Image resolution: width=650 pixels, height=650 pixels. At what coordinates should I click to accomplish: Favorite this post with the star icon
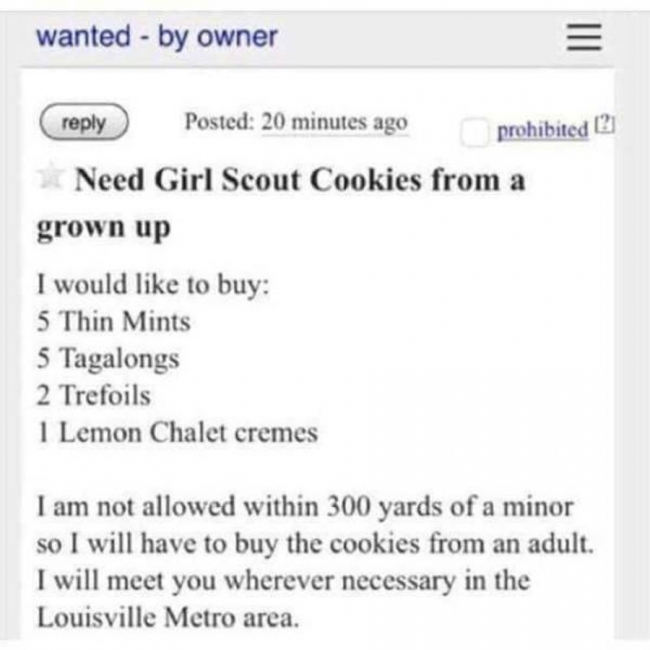tap(50, 174)
